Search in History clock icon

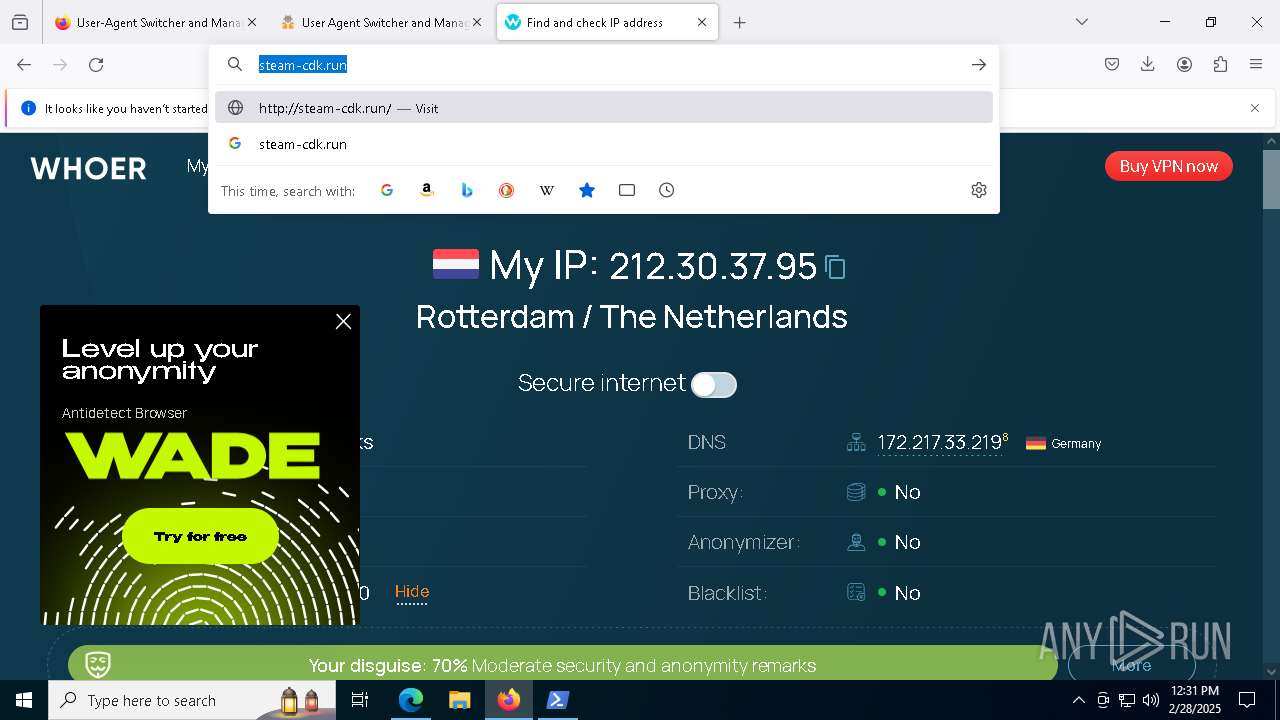(x=667, y=190)
